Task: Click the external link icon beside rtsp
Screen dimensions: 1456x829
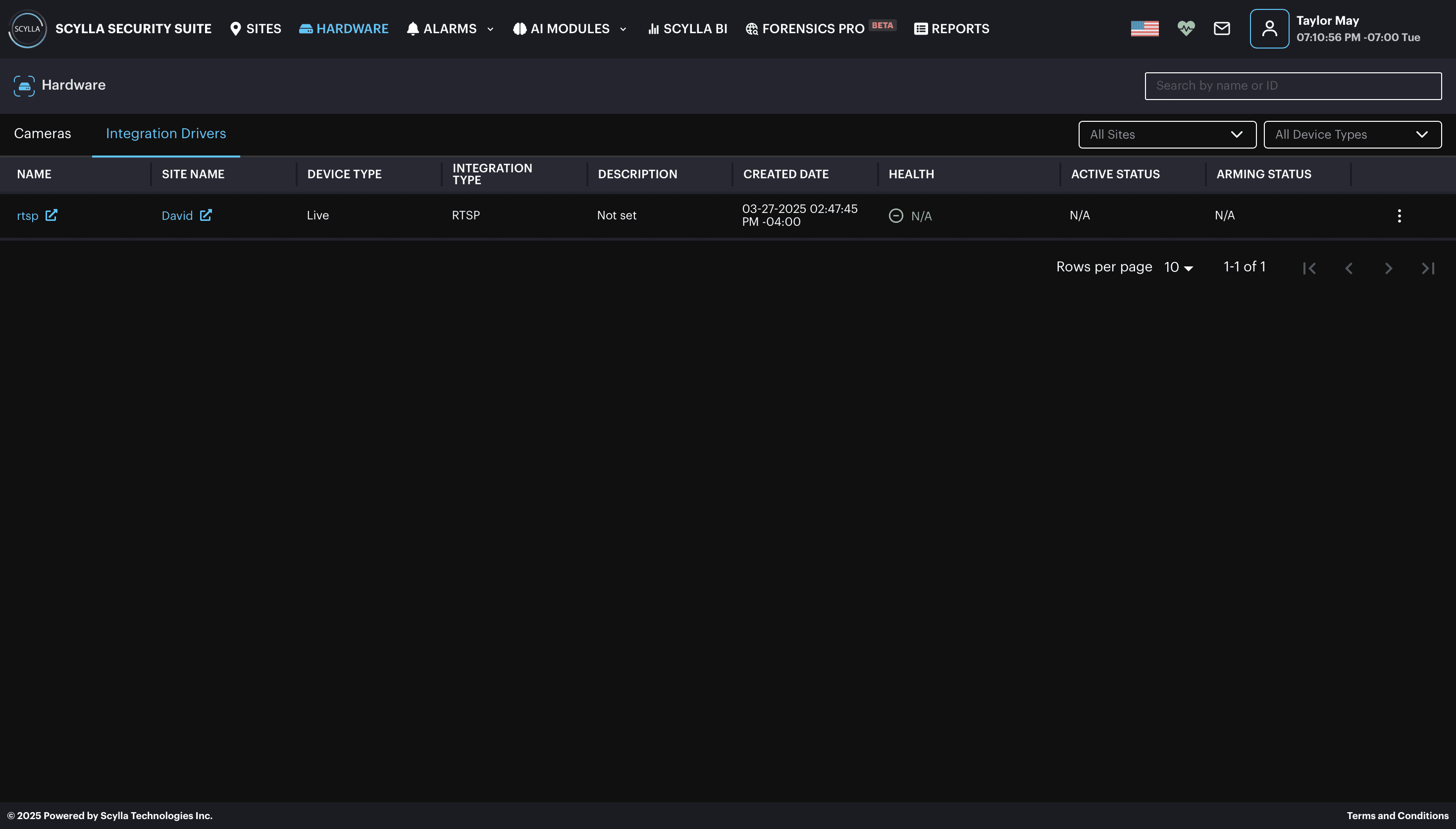Action: coord(51,215)
